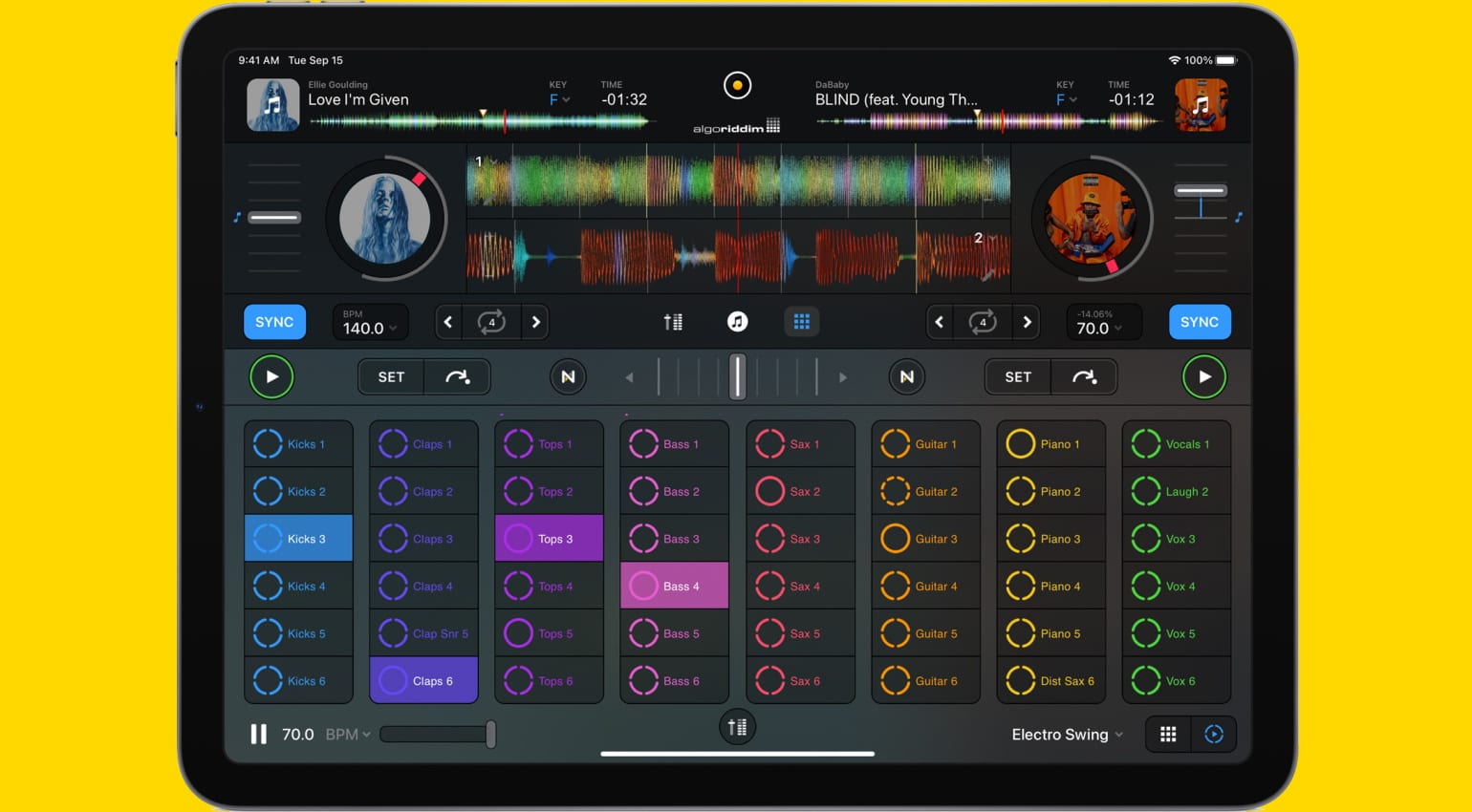Image resolution: width=1472 pixels, height=812 pixels.
Task: Toggle Kicks 3 loop pad
Action: (298, 539)
